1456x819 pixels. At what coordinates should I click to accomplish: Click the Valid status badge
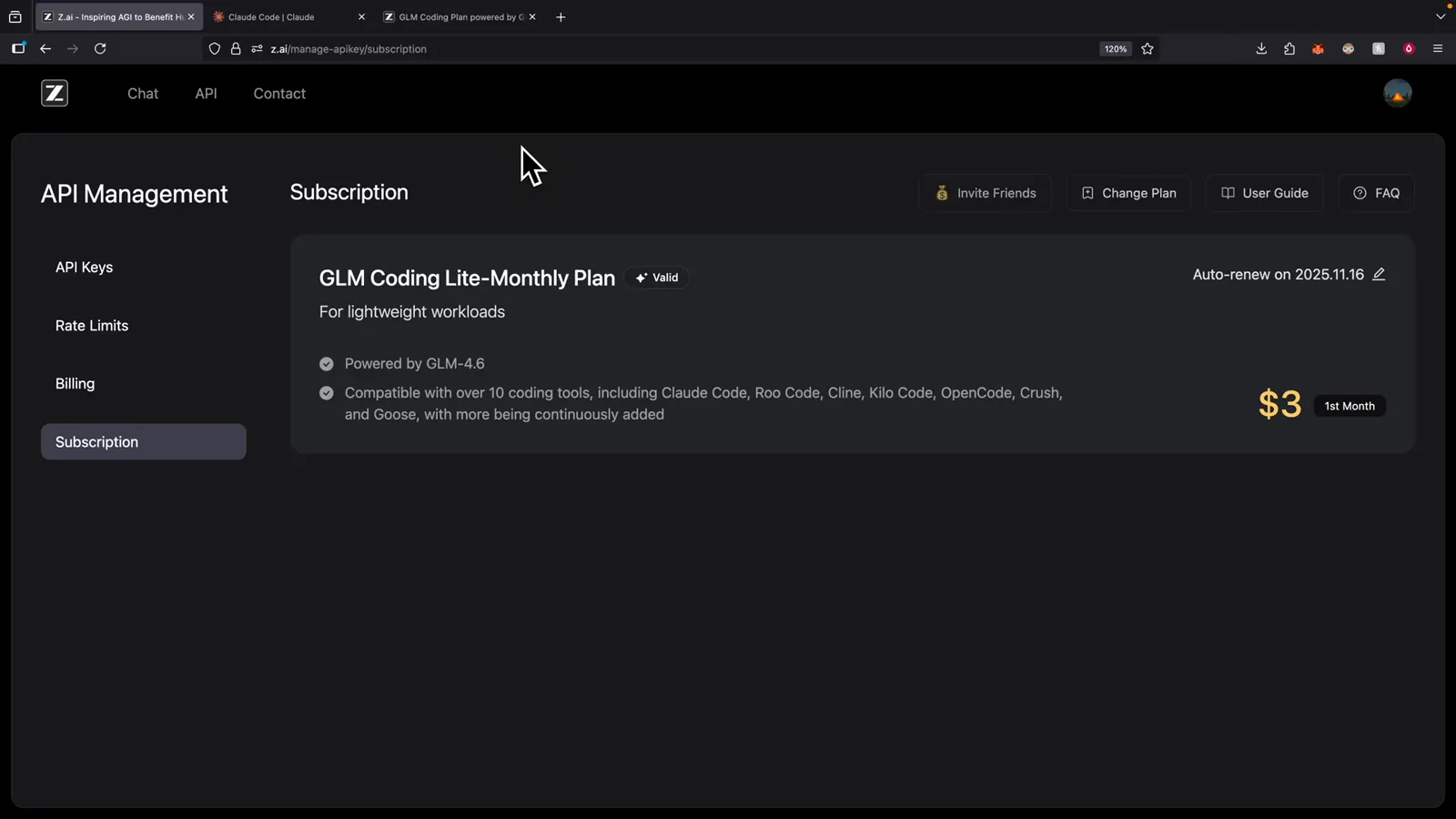(657, 278)
